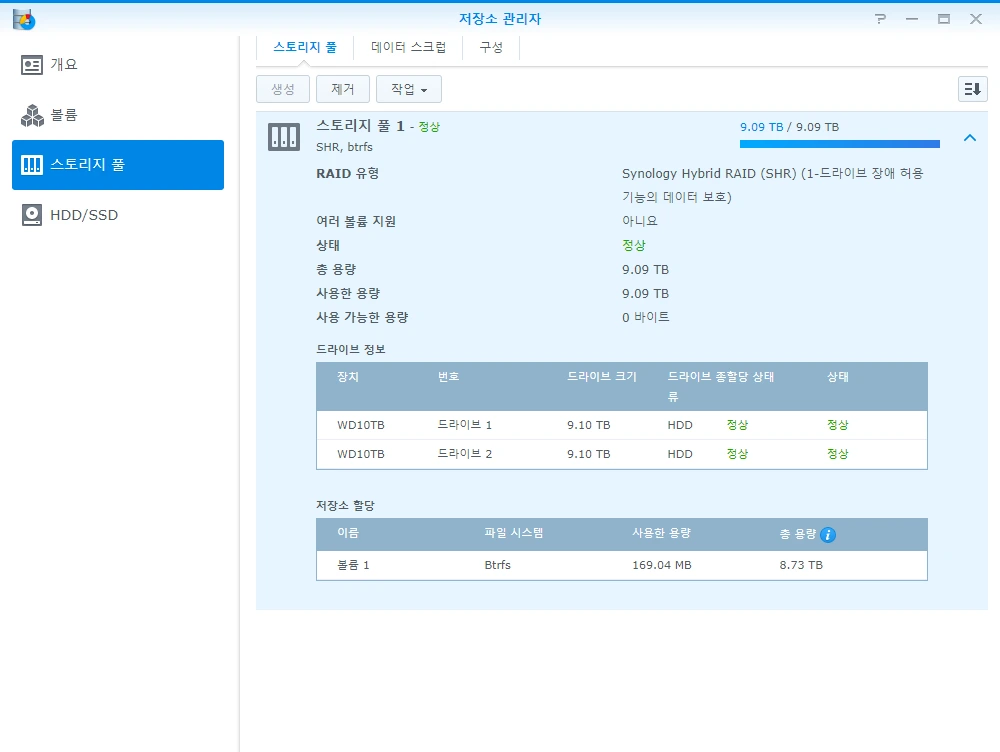Click the drive table 상태 column header
Viewport: 1000px width, 752px height.
click(837, 376)
